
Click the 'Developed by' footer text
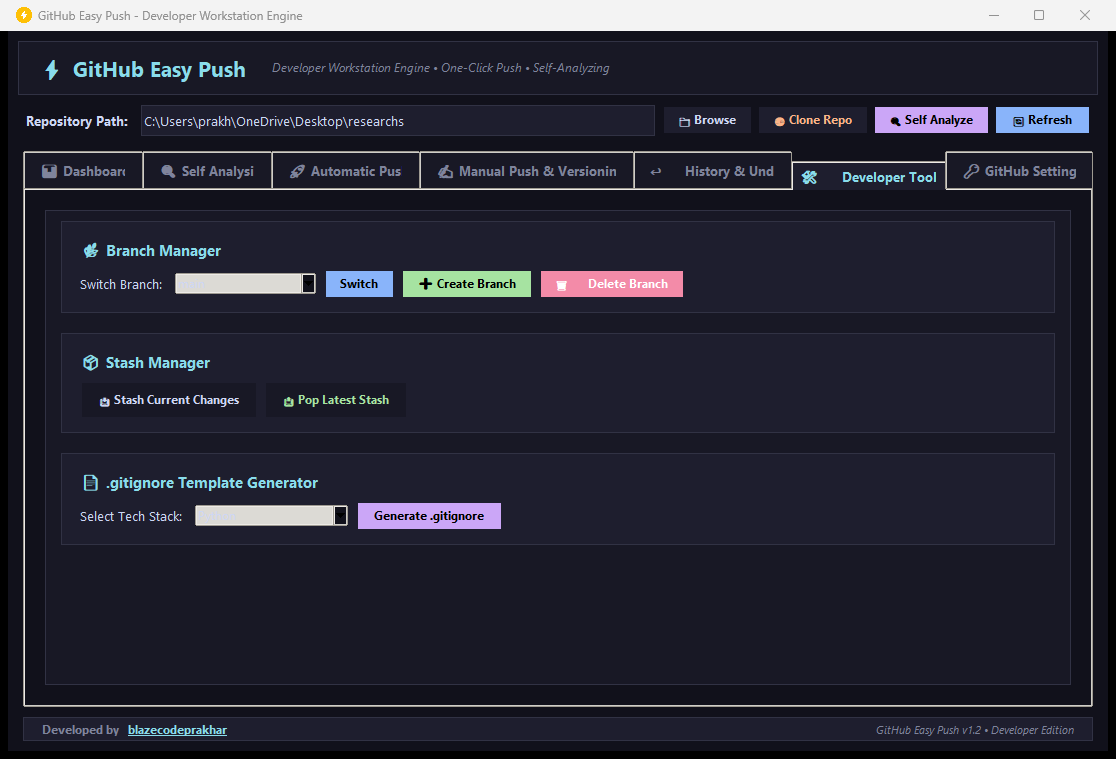pyautogui.click(x=80, y=730)
